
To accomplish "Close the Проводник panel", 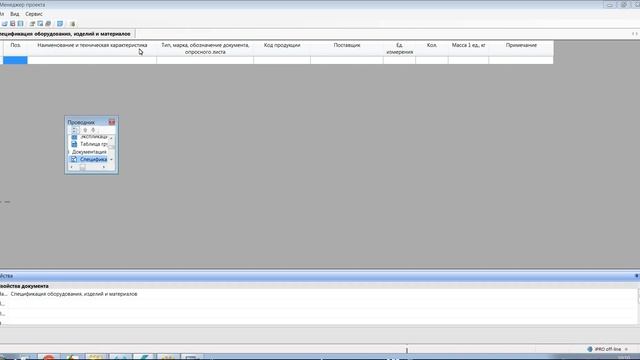I will click(x=111, y=122).
